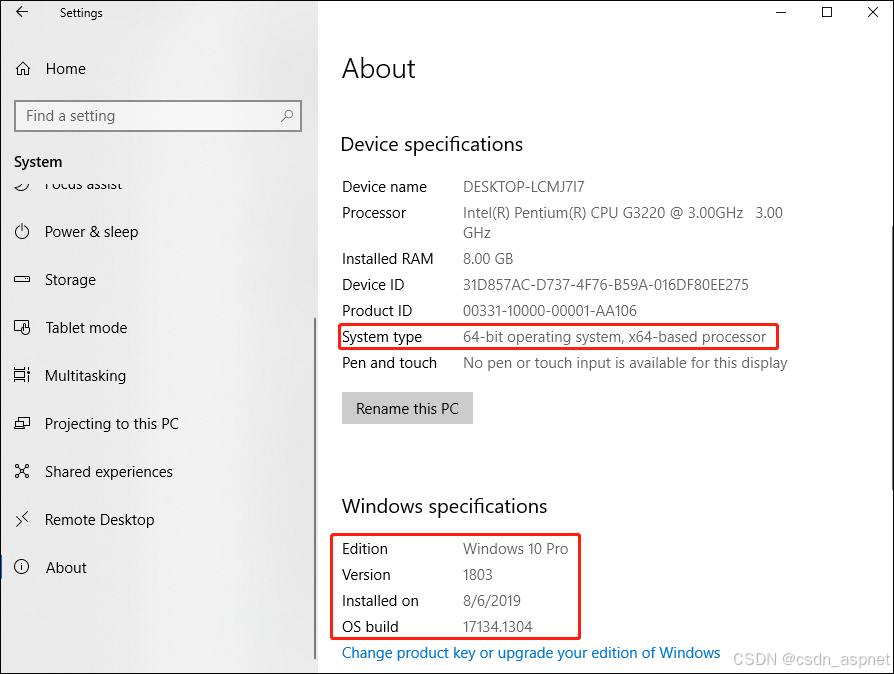This screenshot has height=674, width=894.
Task: Click the back arrow in Settings
Action: pos(22,12)
